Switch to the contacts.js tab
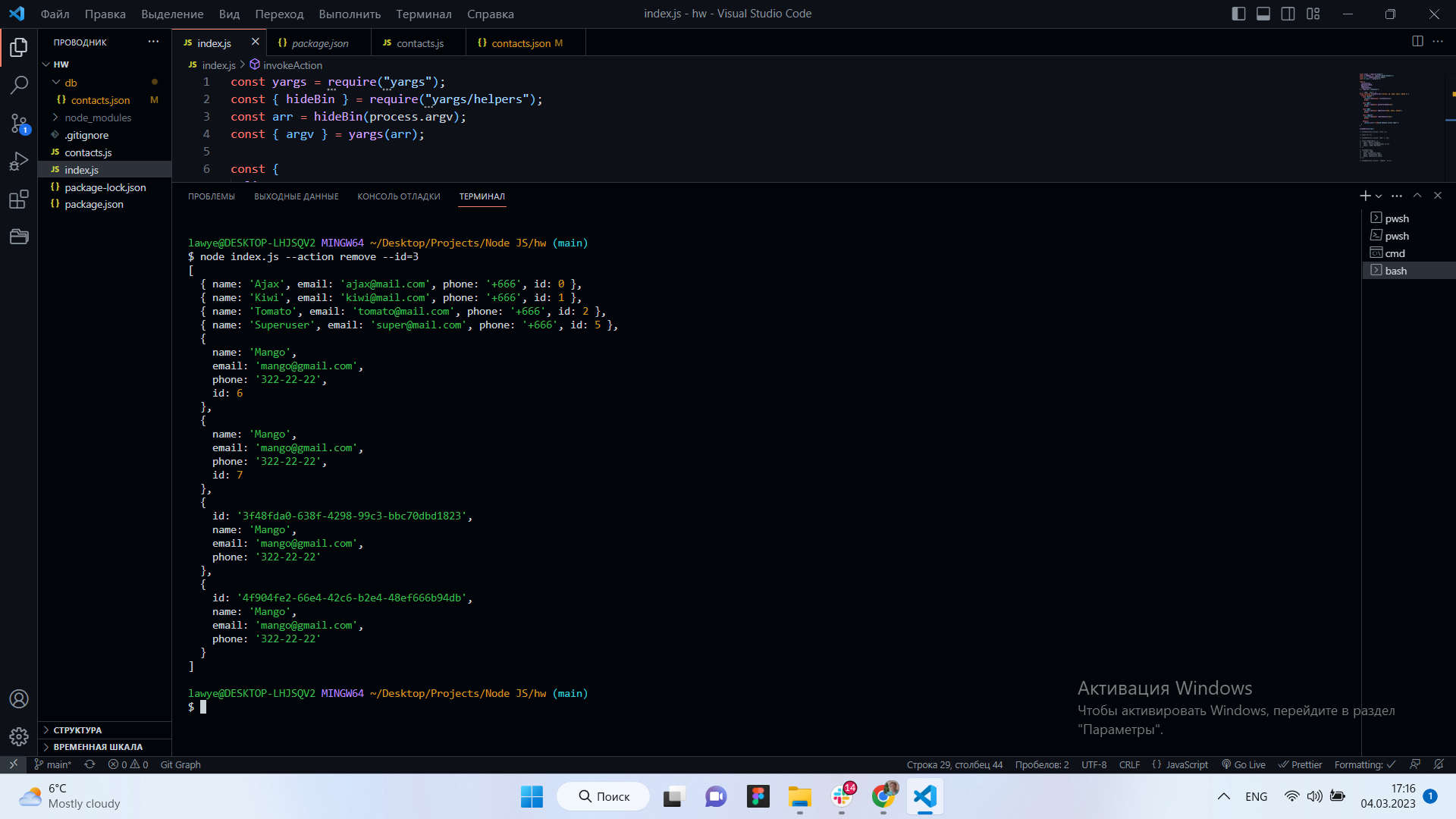The height and width of the screenshot is (819, 1456). point(420,42)
